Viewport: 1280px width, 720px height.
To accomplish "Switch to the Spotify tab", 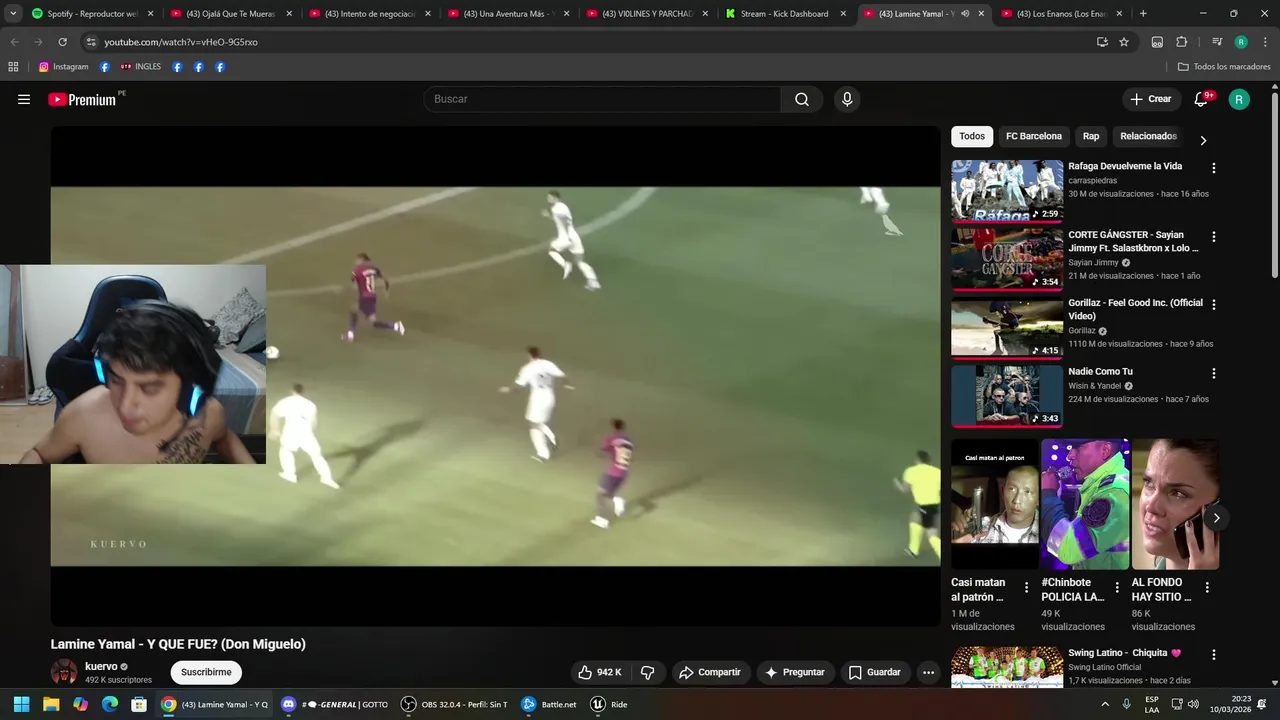I will pyautogui.click(x=92, y=14).
